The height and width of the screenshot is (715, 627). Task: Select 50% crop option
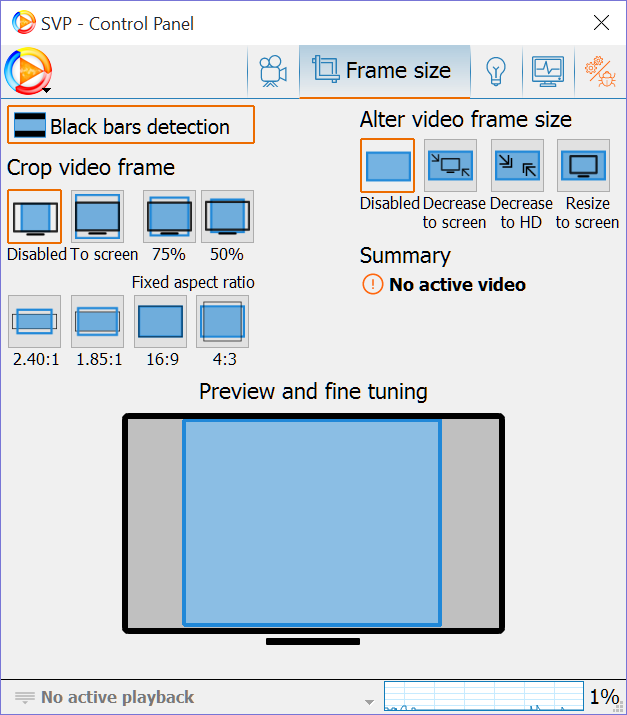(227, 217)
